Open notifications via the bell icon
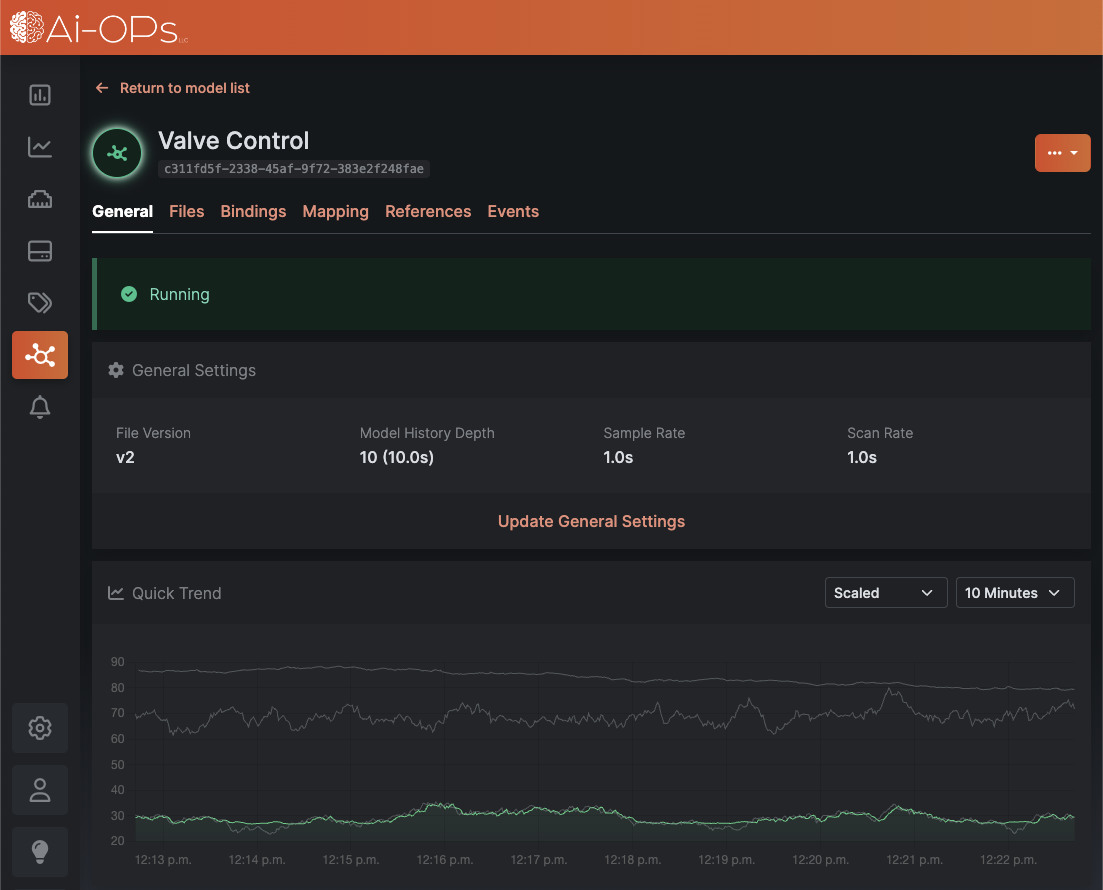 click(40, 407)
